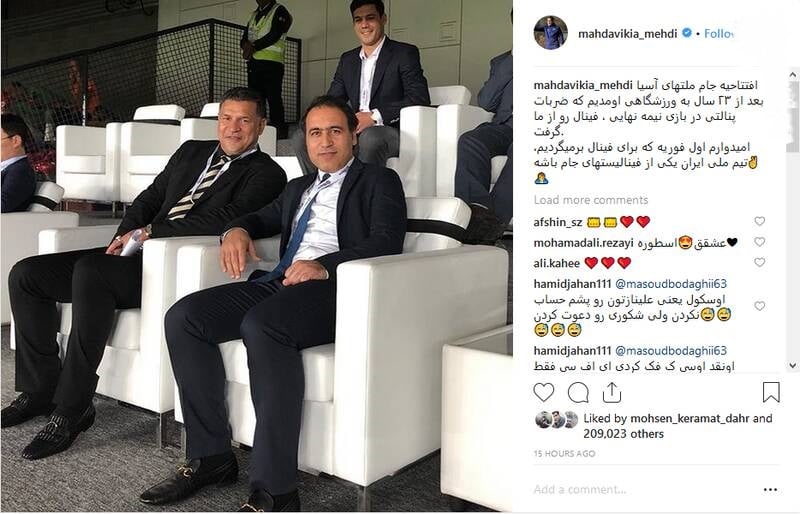Like the post with heart icon

pos(544,393)
